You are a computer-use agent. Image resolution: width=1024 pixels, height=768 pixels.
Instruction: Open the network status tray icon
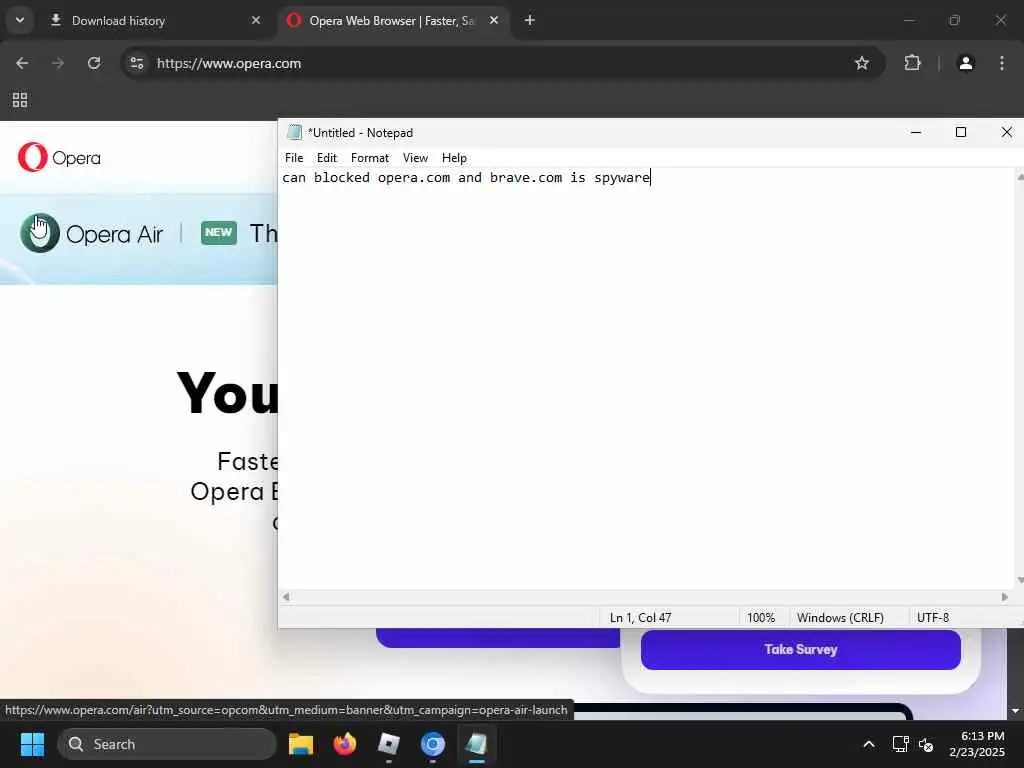[x=901, y=744]
